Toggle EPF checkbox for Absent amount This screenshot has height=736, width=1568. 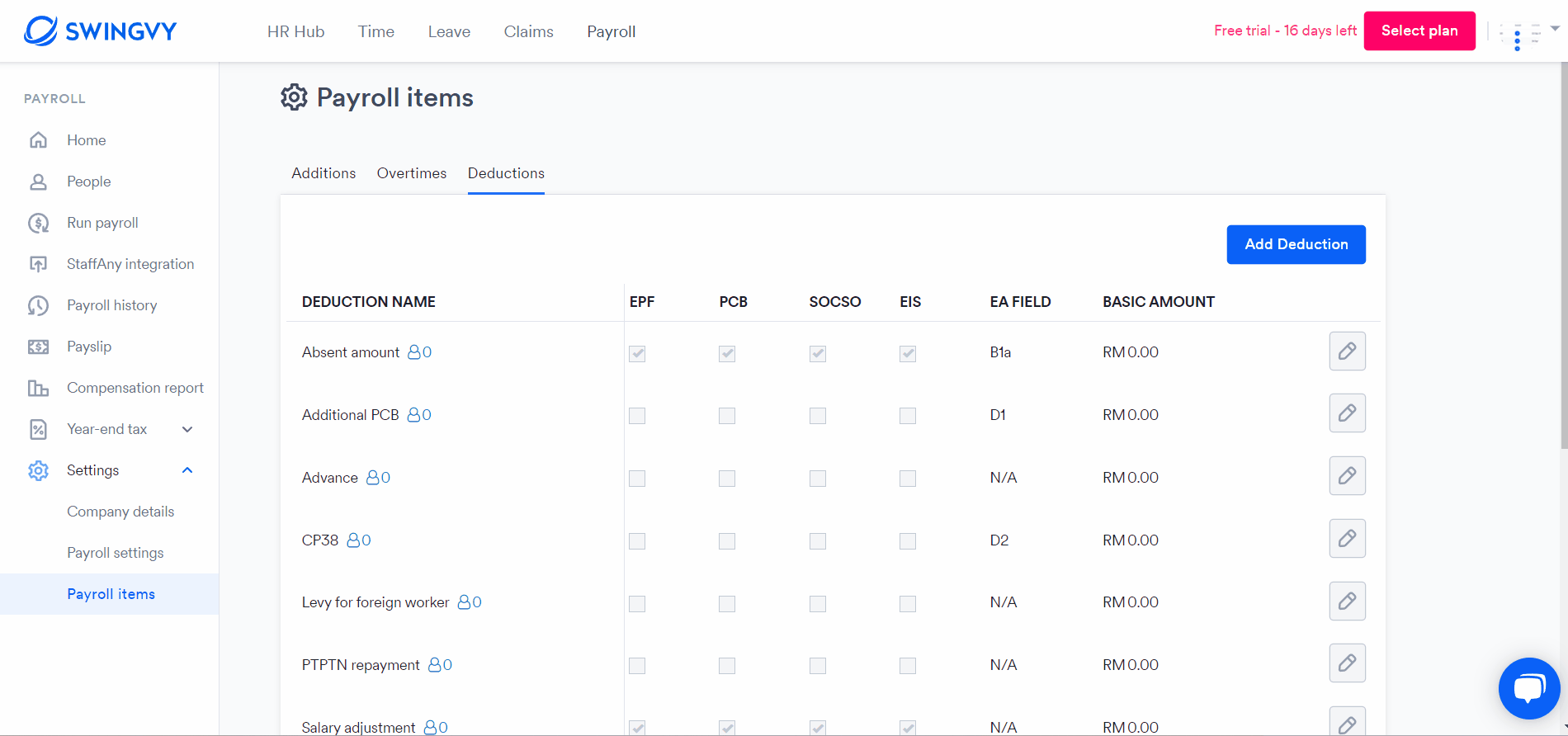coord(637,353)
